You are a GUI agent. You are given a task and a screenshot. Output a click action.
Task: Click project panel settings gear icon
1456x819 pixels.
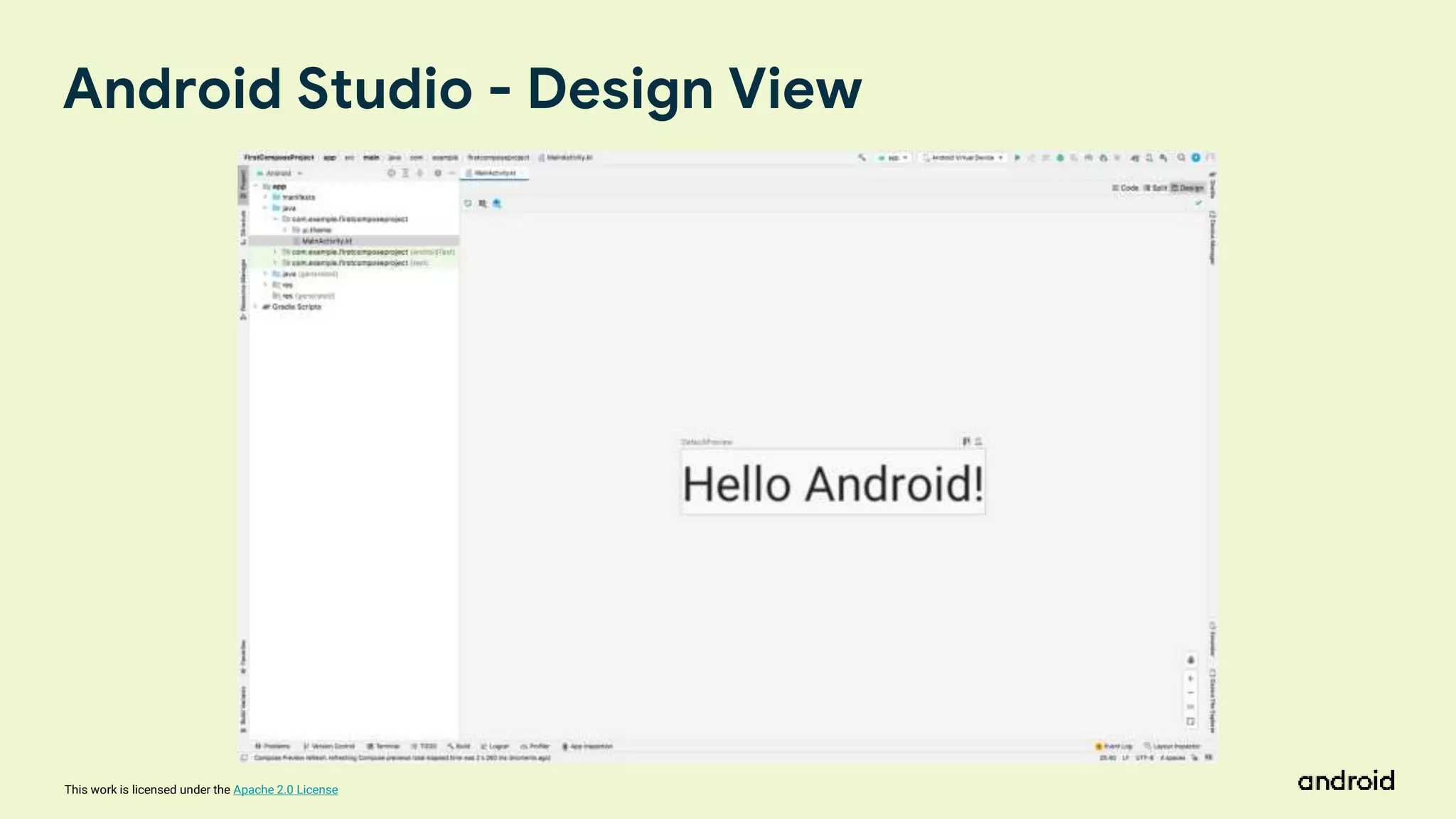click(x=437, y=173)
